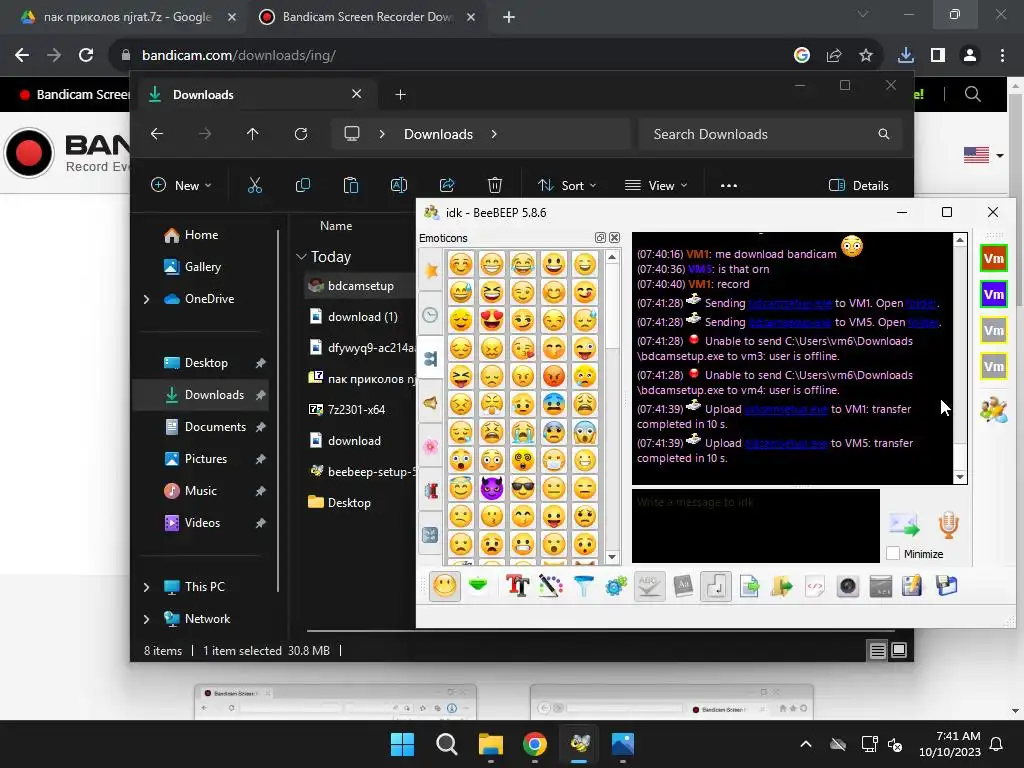
Task: Click the See more (three dots) button in File Explorer
Action: (x=729, y=185)
